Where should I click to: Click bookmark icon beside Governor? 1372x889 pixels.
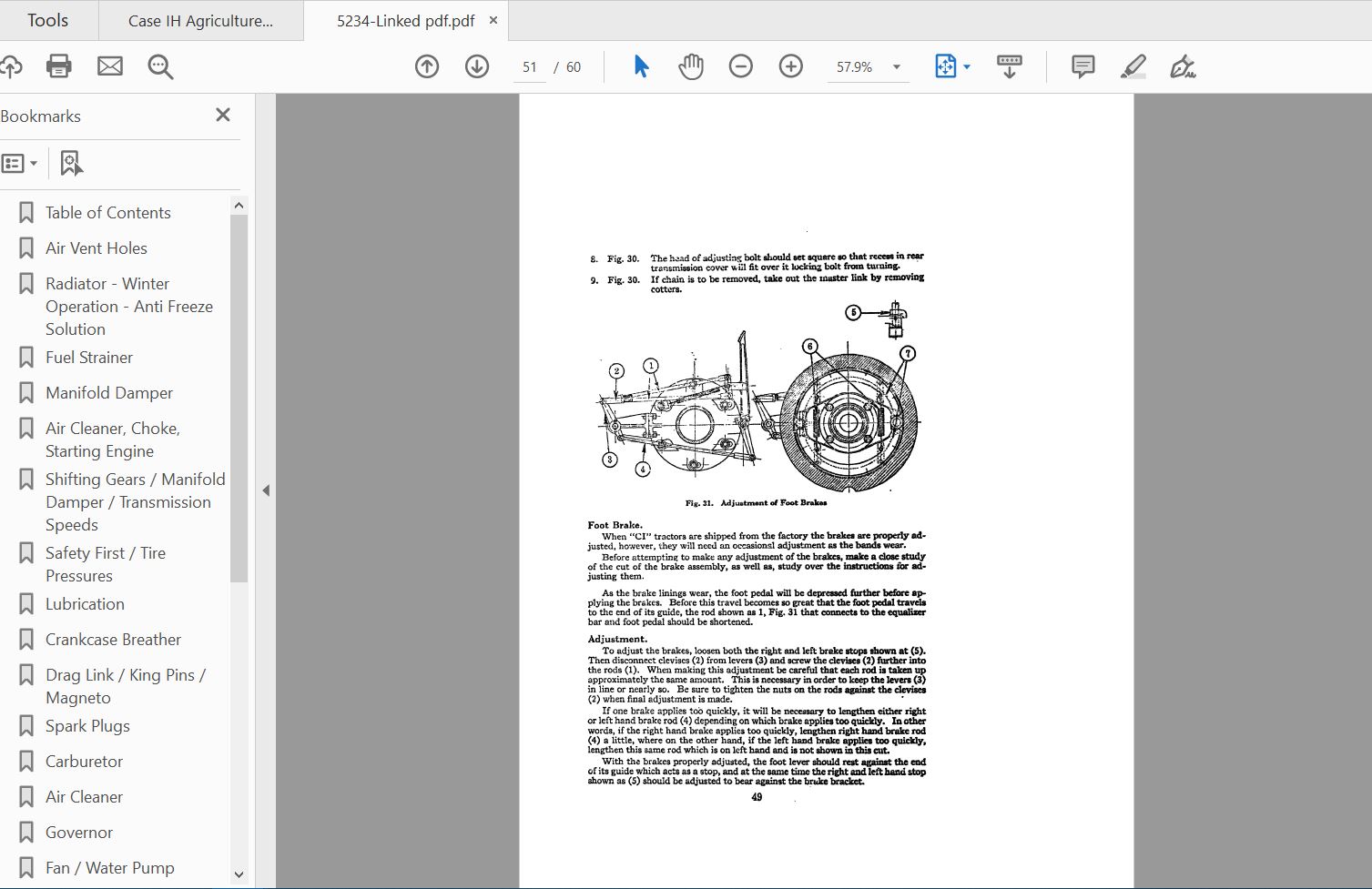coord(26,833)
